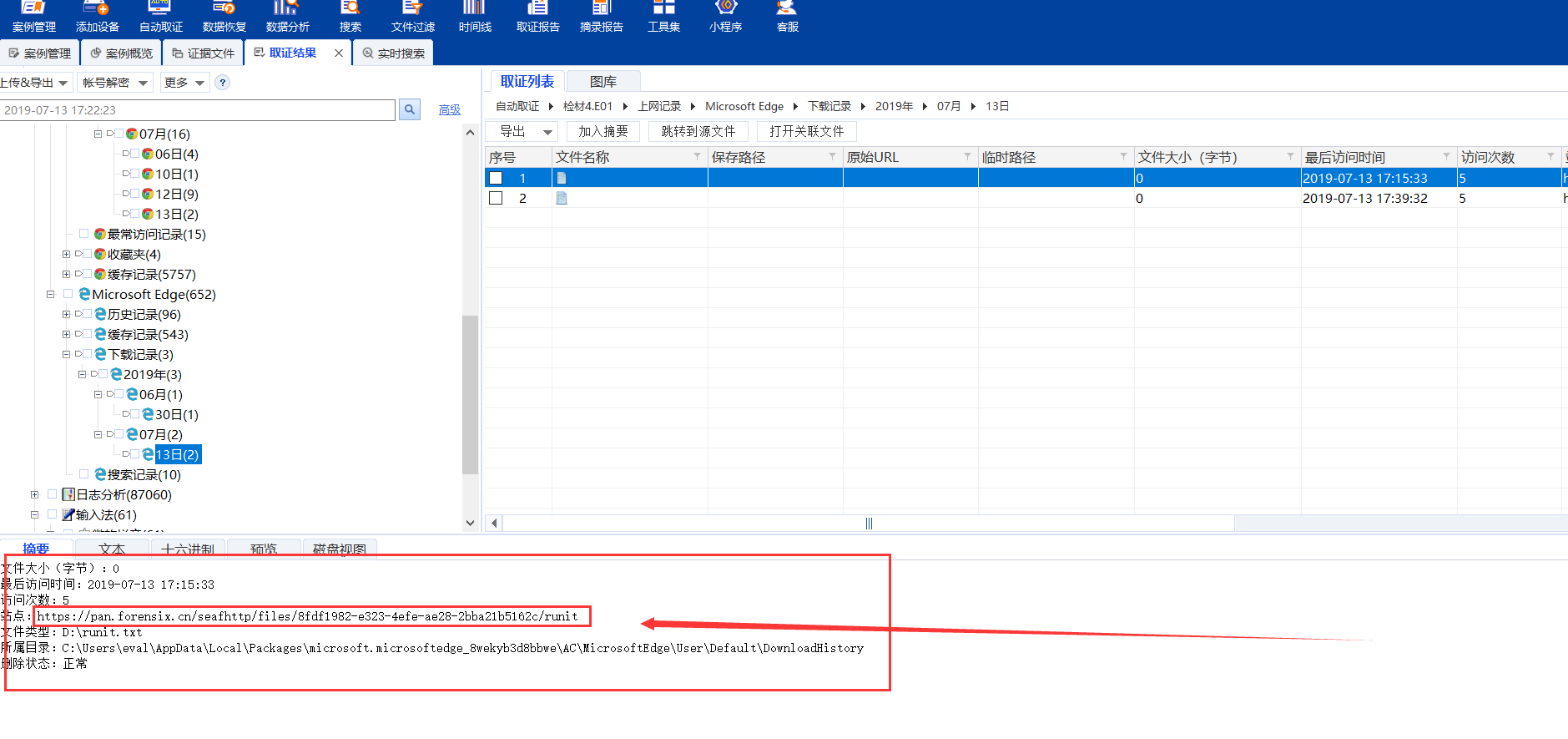Switch to the 十六进制 bottom tab
Screen dimensions: 1568x739
click(x=188, y=549)
